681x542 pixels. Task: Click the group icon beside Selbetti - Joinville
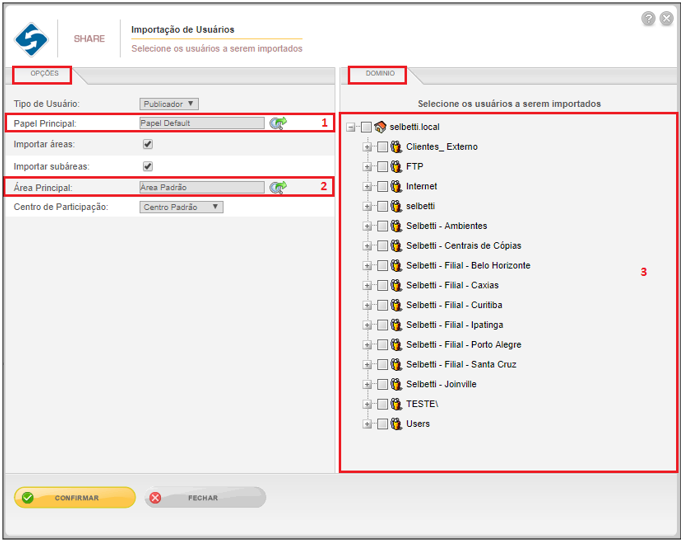tap(396, 384)
